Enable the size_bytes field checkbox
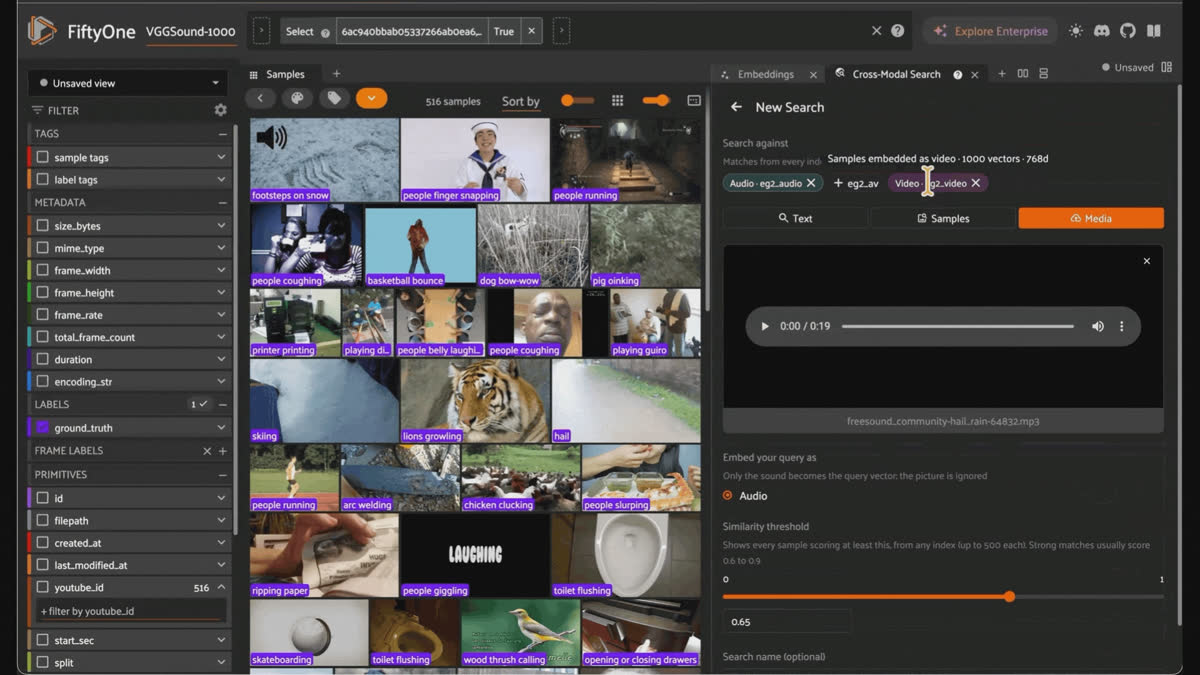 (43, 226)
